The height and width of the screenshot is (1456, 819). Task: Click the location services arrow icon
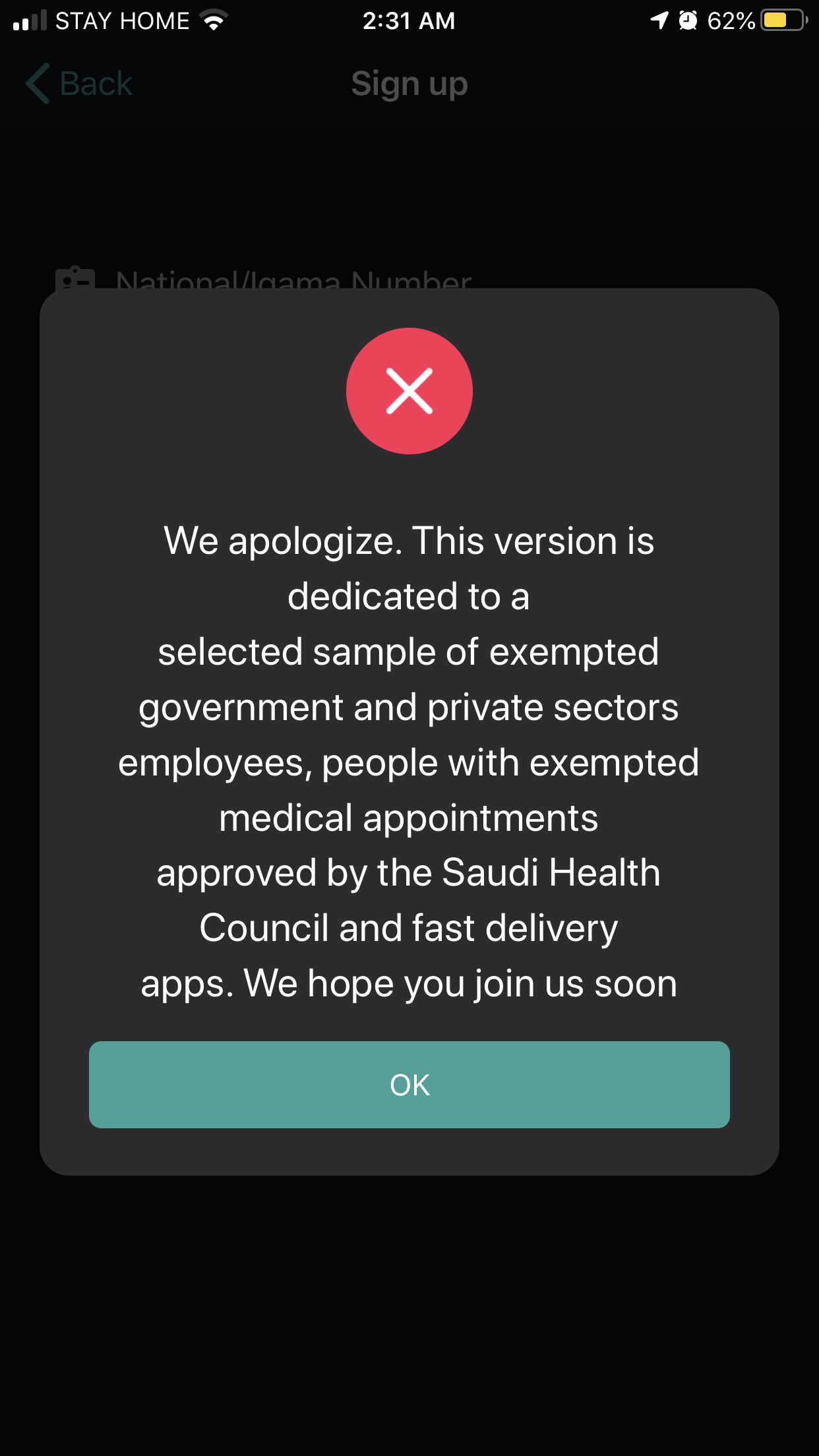tap(659, 20)
